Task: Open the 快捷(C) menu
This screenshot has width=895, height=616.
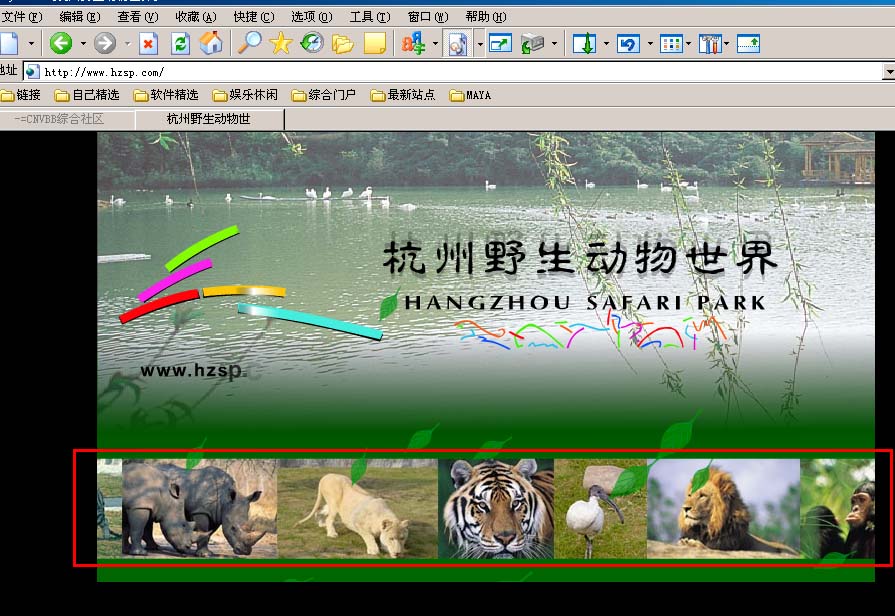Action: click(x=254, y=17)
